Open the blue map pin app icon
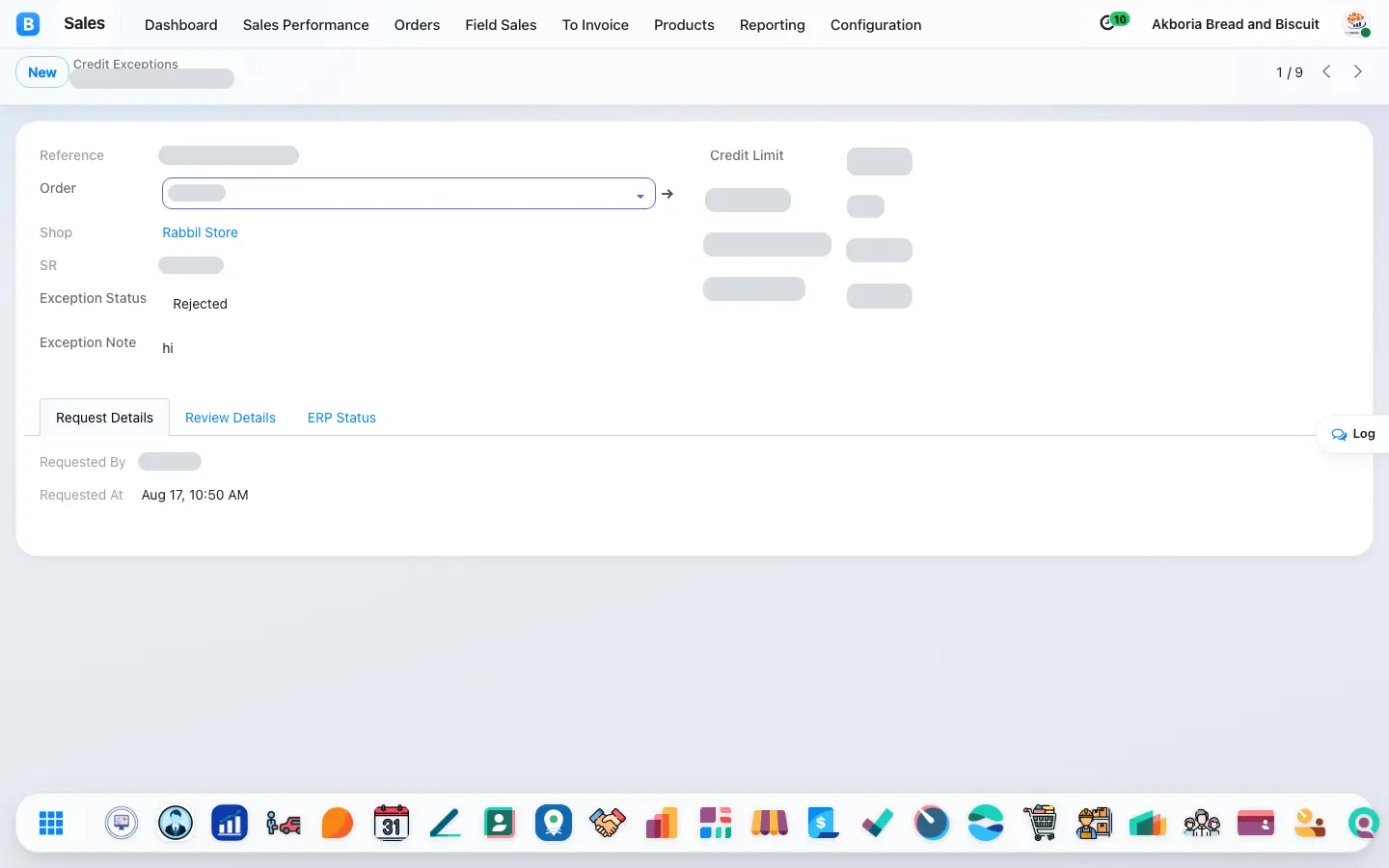 click(554, 823)
